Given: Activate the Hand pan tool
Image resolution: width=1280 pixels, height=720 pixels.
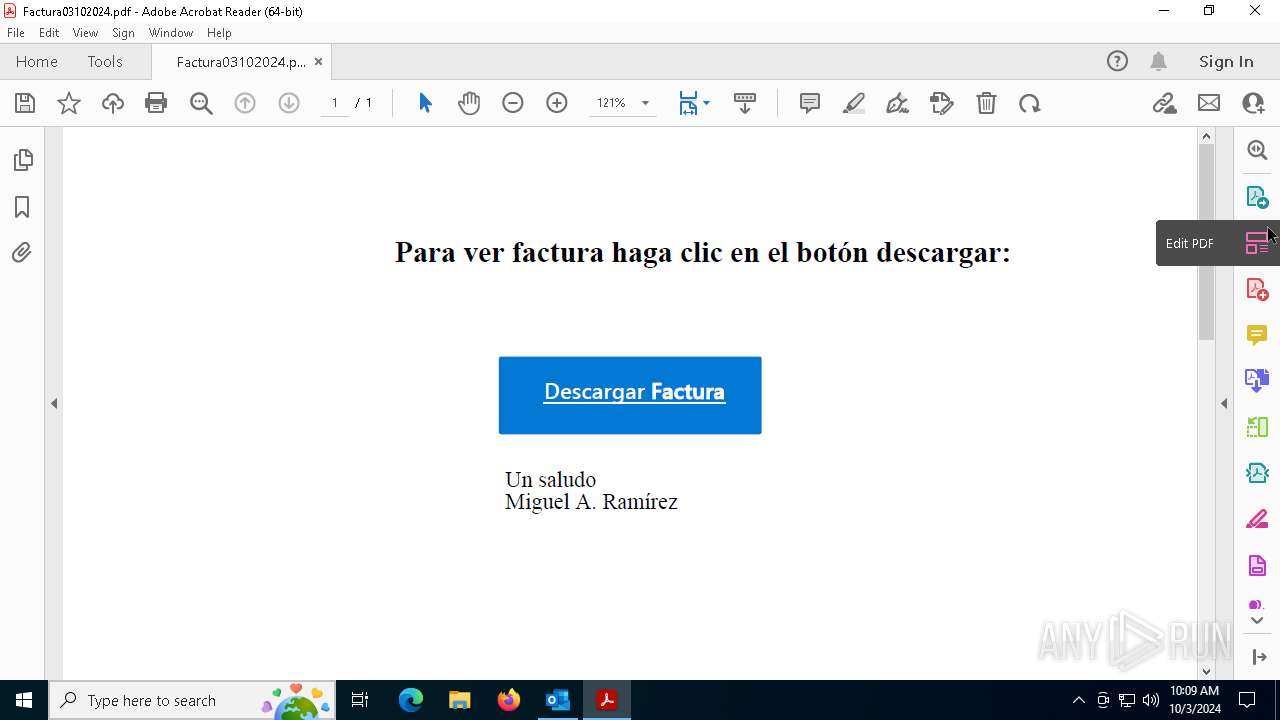Looking at the screenshot, I should [x=469, y=103].
